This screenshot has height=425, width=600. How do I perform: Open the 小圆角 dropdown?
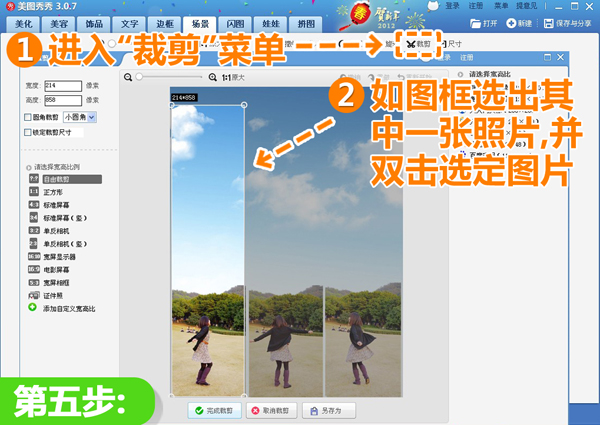click(x=80, y=117)
